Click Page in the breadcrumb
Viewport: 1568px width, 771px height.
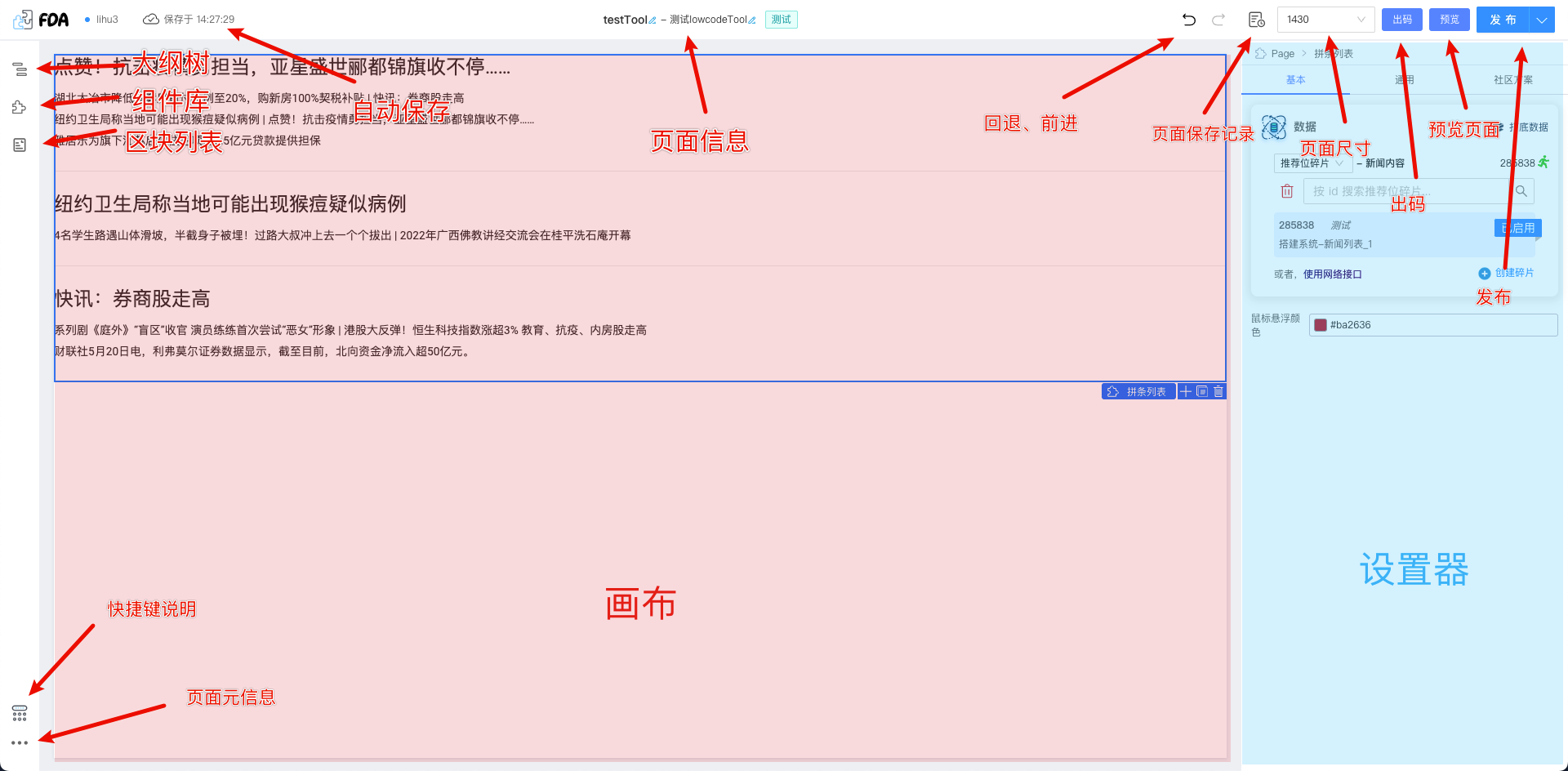point(1282,54)
